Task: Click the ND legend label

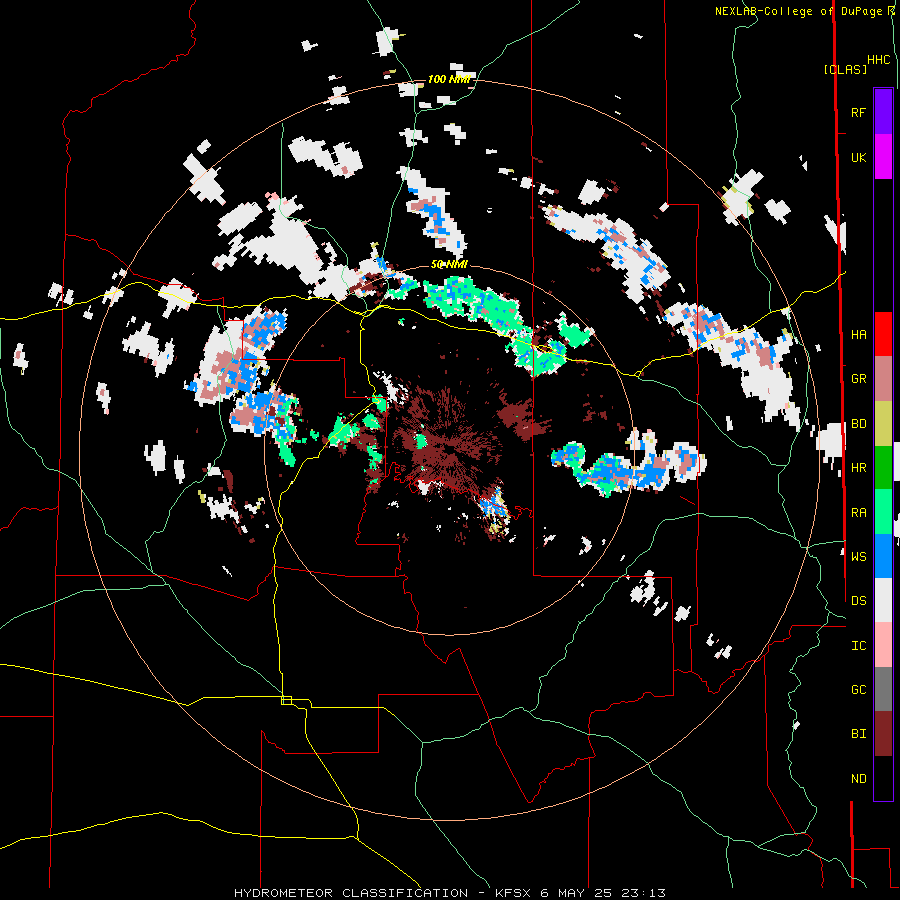Action: (x=858, y=778)
